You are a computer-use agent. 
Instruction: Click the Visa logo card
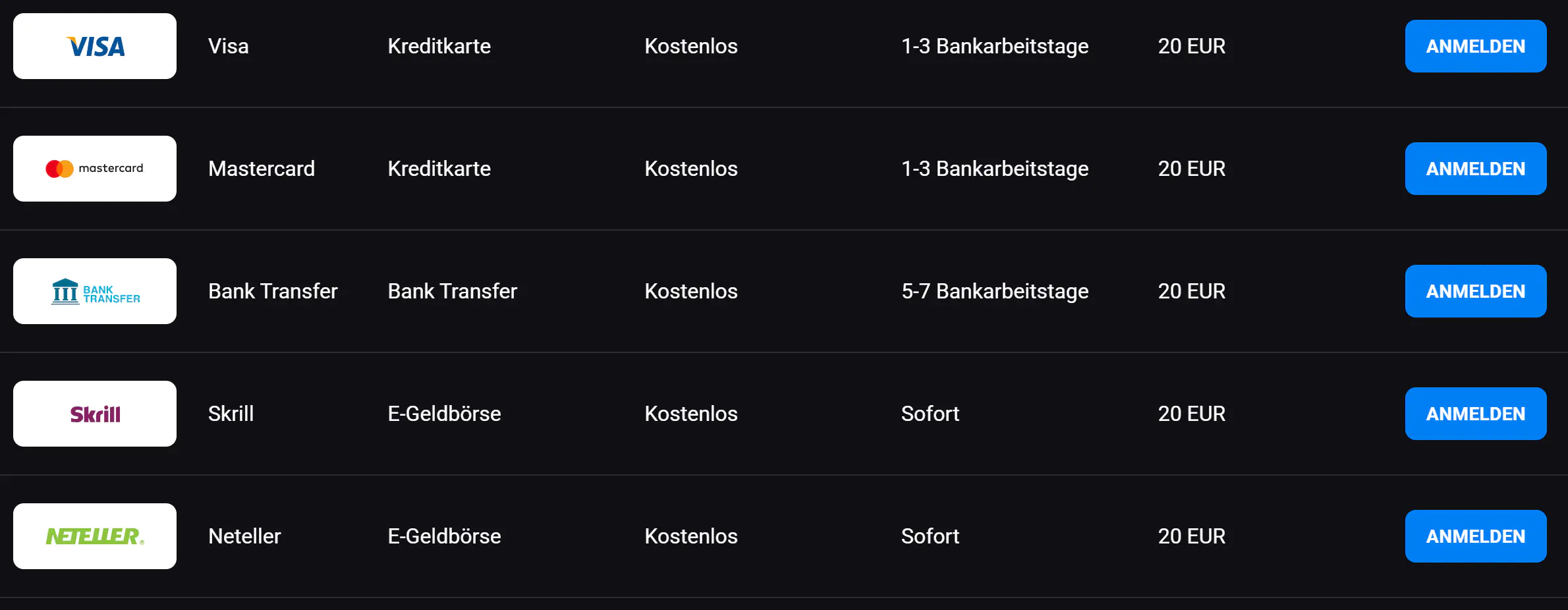[95, 46]
